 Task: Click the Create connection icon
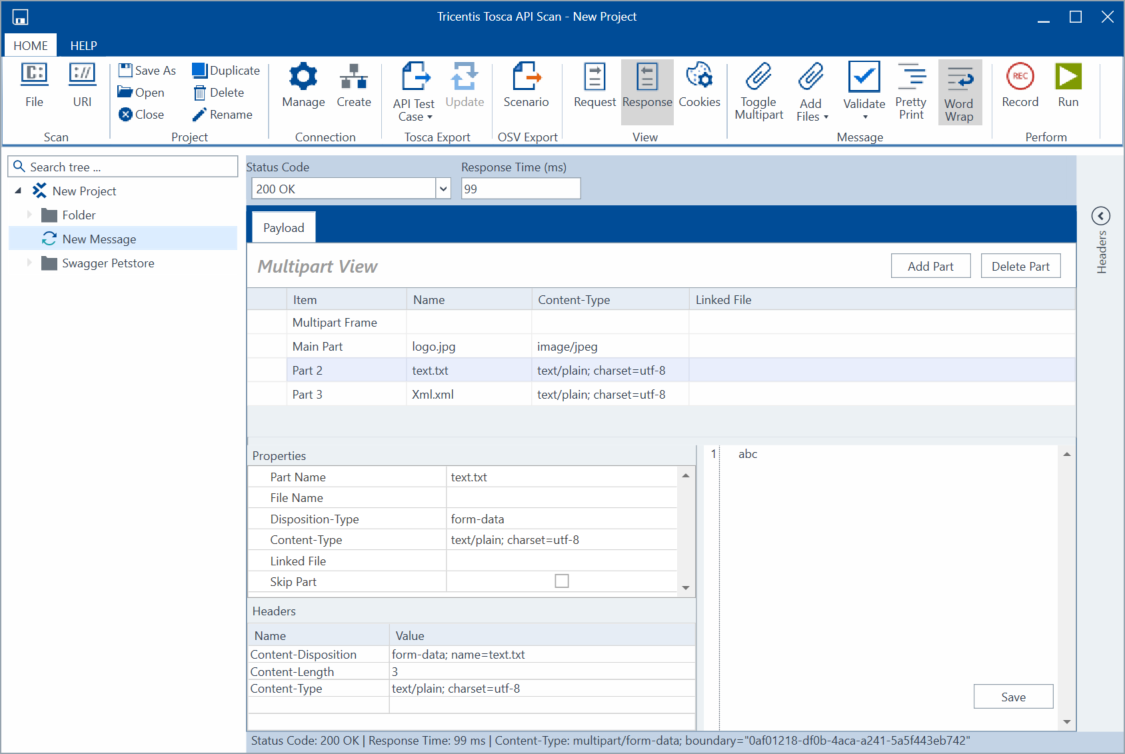353,77
